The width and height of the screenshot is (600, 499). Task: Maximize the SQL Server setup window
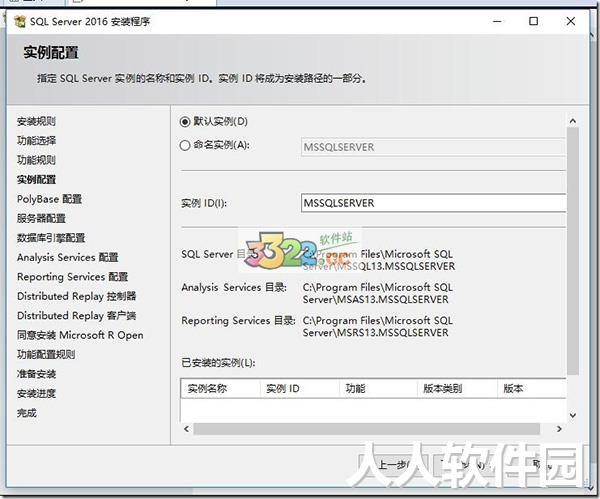tap(533, 21)
